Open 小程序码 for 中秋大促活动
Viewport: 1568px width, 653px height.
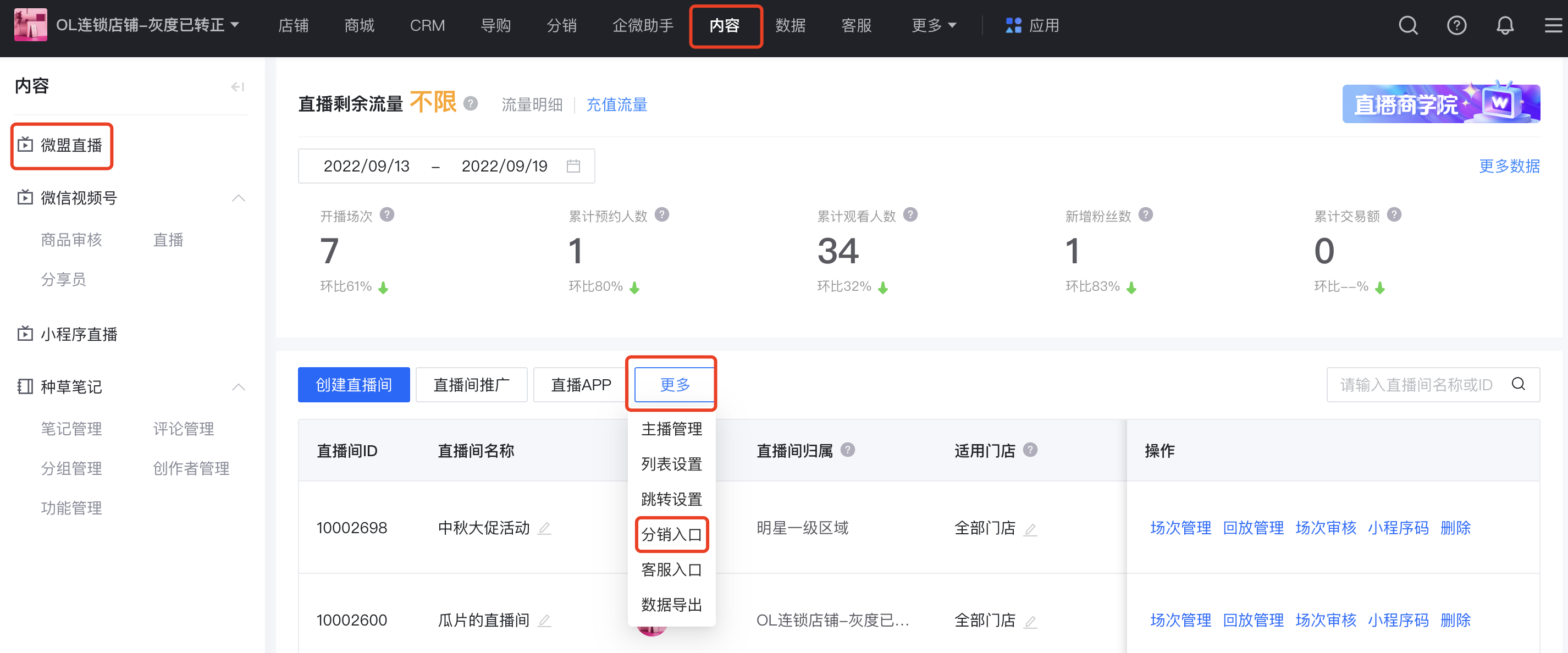click(x=1398, y=528)
